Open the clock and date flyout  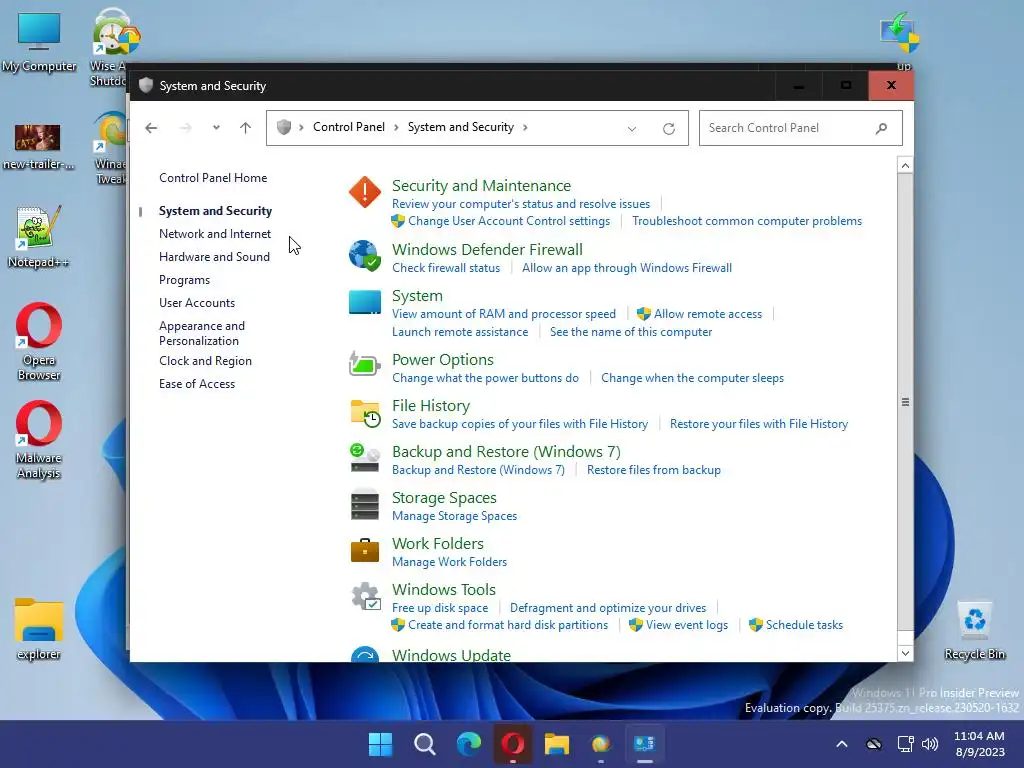click(979, 744)
